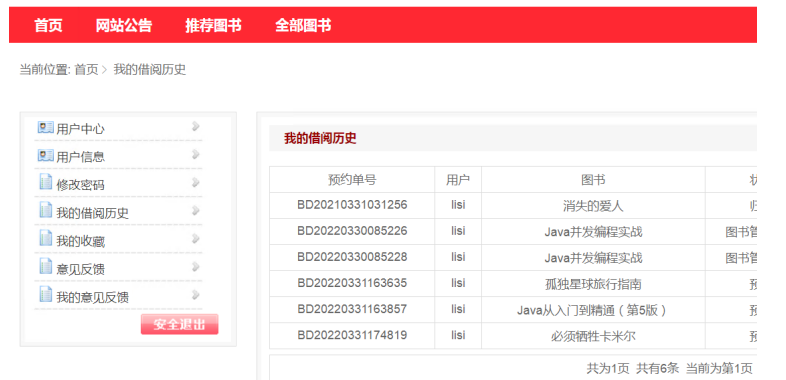Open the 用户信息 sidebar link
The image size is (786, 380).
point(81,157)
